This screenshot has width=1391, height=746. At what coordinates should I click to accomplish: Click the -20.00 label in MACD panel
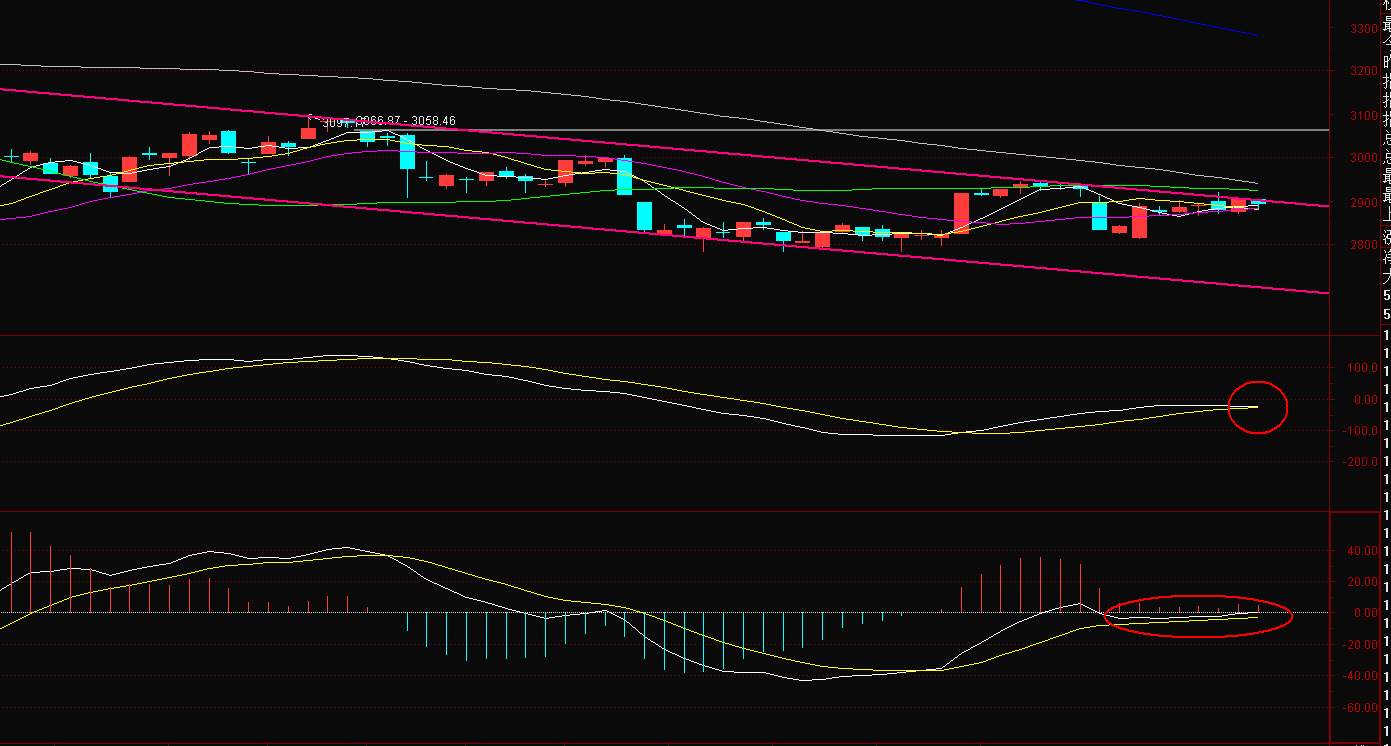[x=1359, y=645]
